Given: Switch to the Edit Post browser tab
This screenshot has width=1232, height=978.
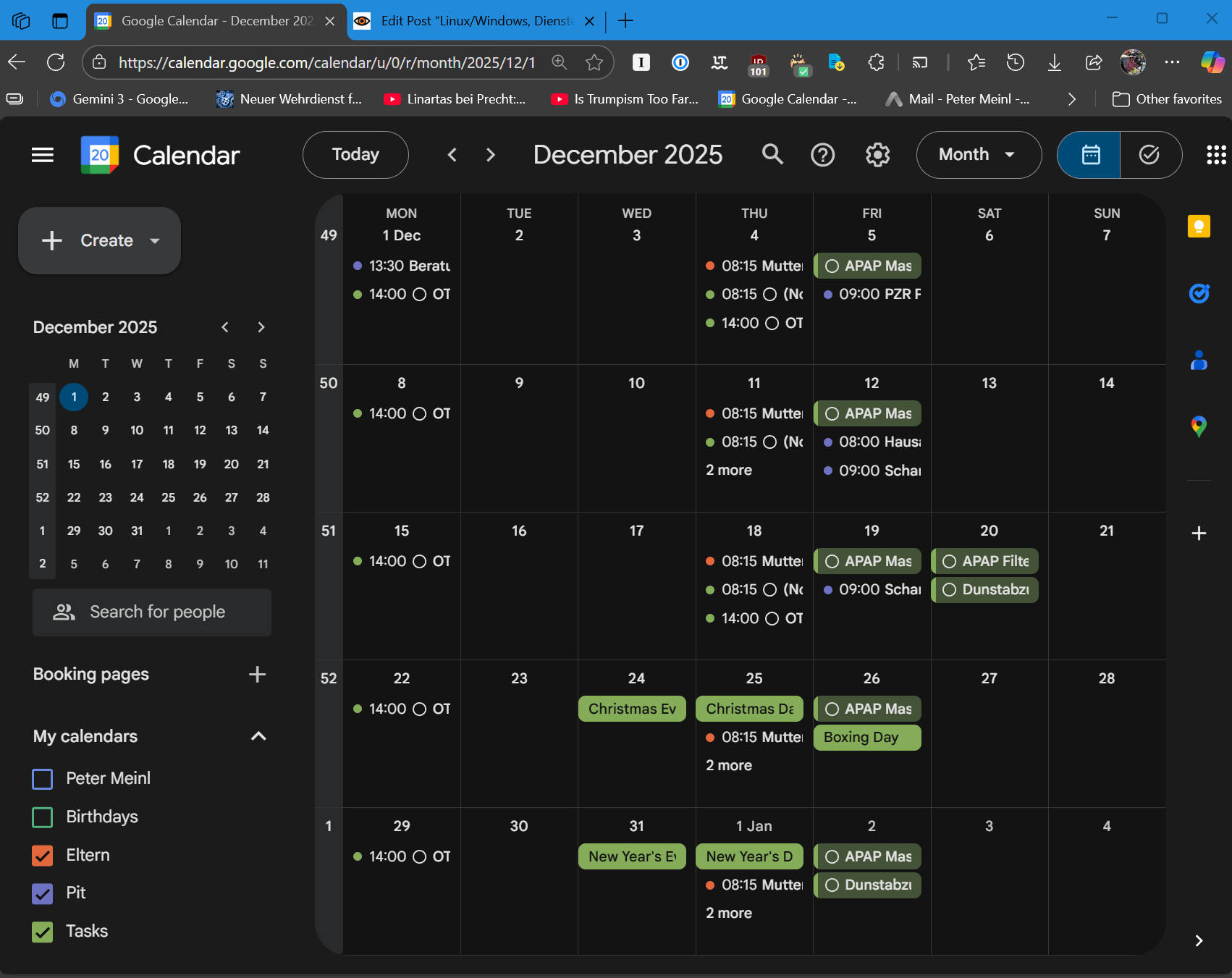Looking at the screenshot, I should (474, 21).
